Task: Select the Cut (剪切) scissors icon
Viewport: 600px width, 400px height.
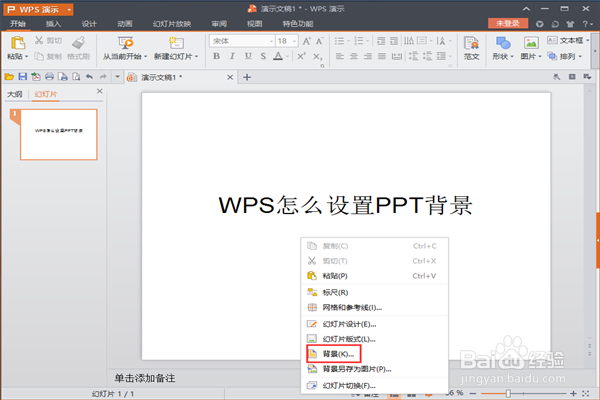Action: click(x=39, y=40)
